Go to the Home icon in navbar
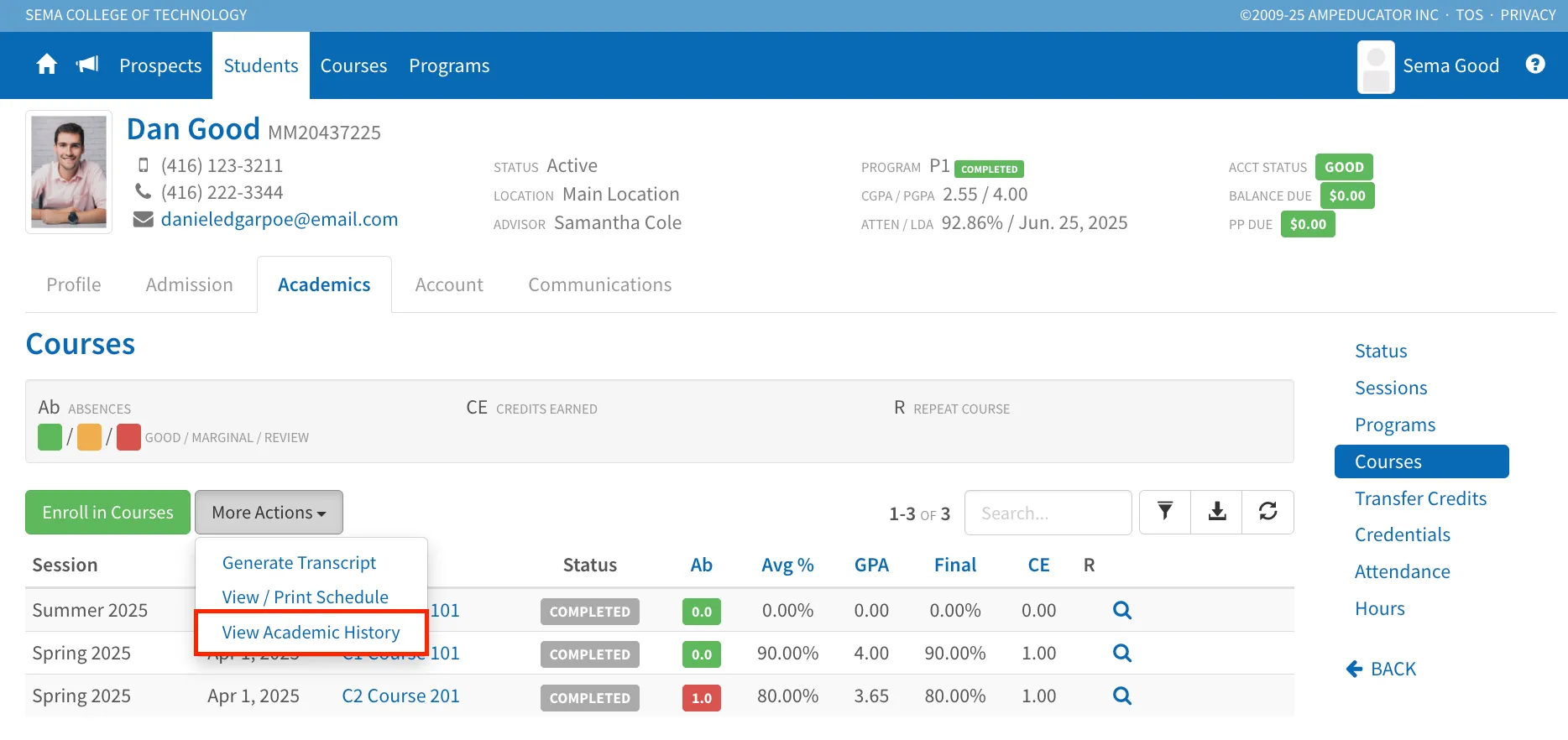1568x740 pixels. click(x=47, y=65)
